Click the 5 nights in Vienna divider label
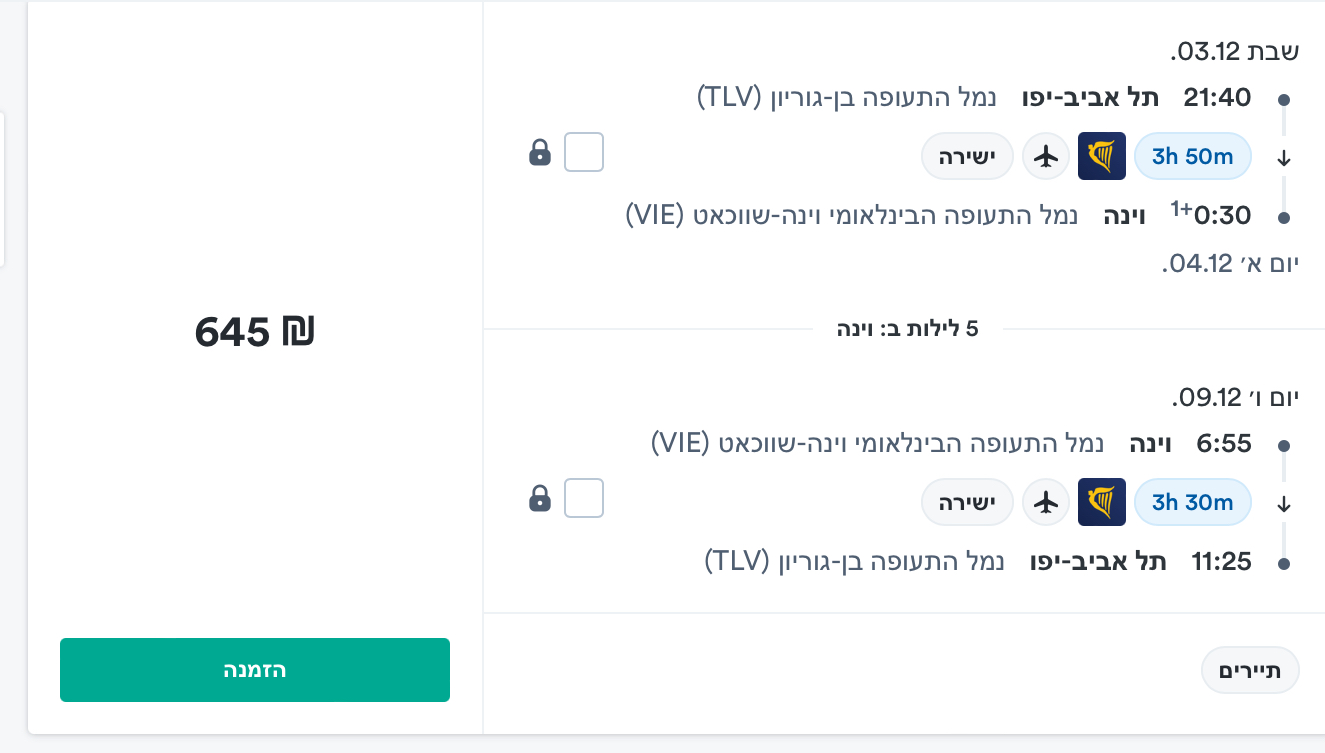The height and width of the screenshot is (753, 1325). tap(907, 329)
